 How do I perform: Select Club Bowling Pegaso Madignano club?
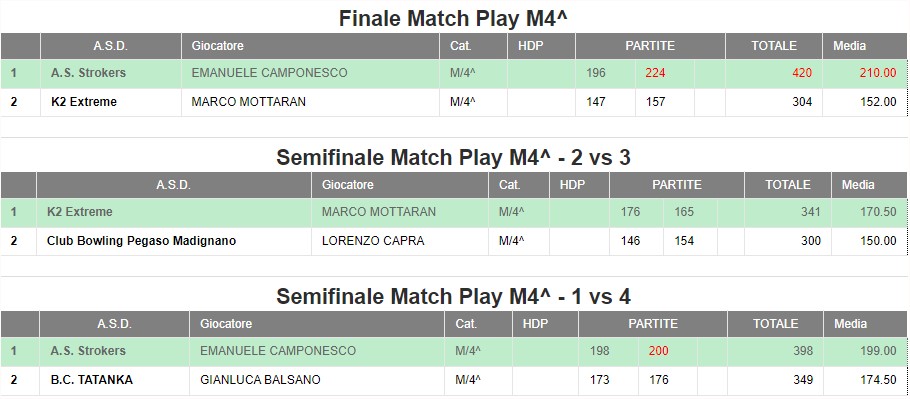coord(142,241)
